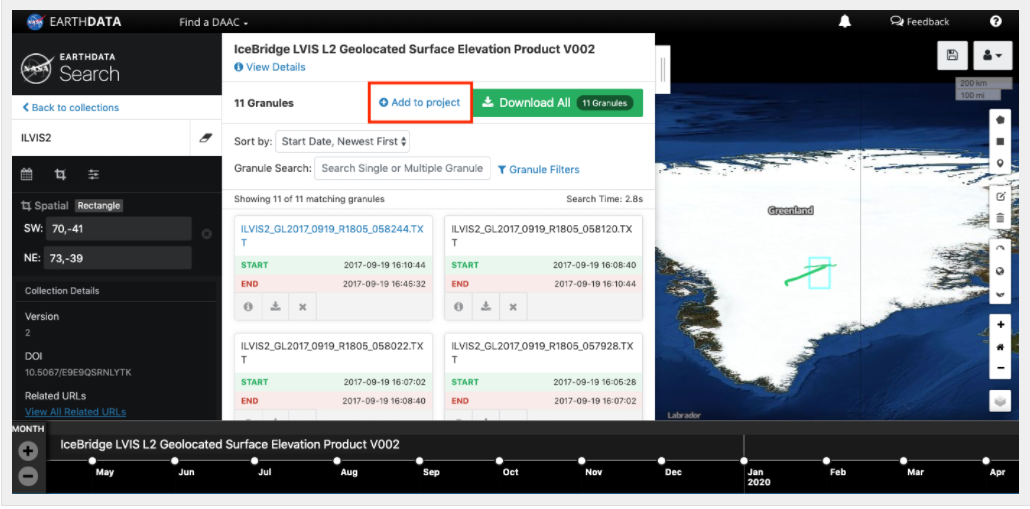Click the panel collapse handle beside title
Image resolution: width=1030 pixels, height=509 pixels.
pos(662,70)
